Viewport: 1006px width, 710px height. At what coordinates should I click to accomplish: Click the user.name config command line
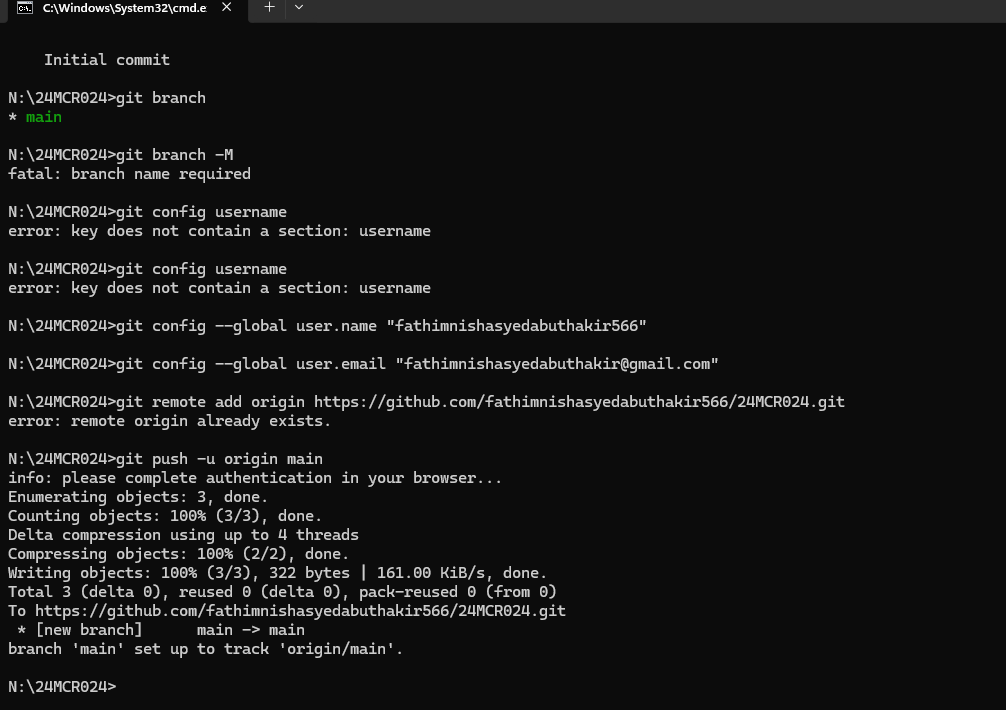tap(327, 326)
